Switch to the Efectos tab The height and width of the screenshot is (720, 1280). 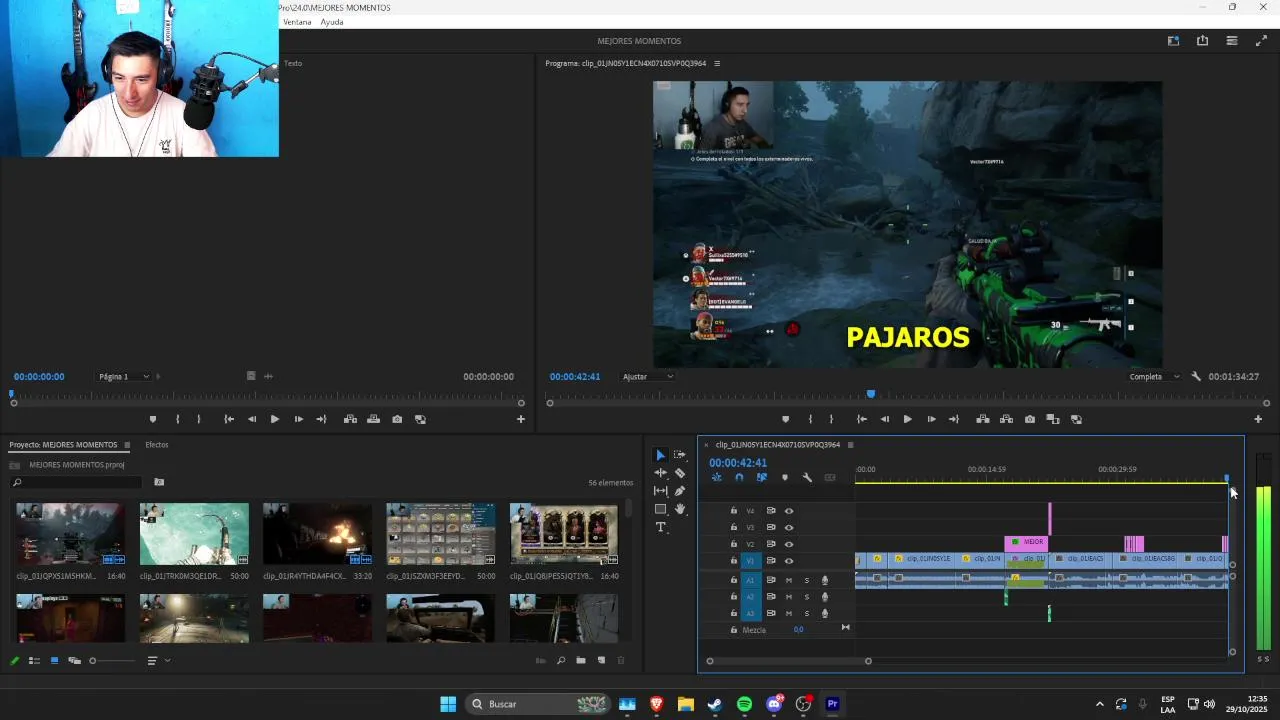coord(157,445)
